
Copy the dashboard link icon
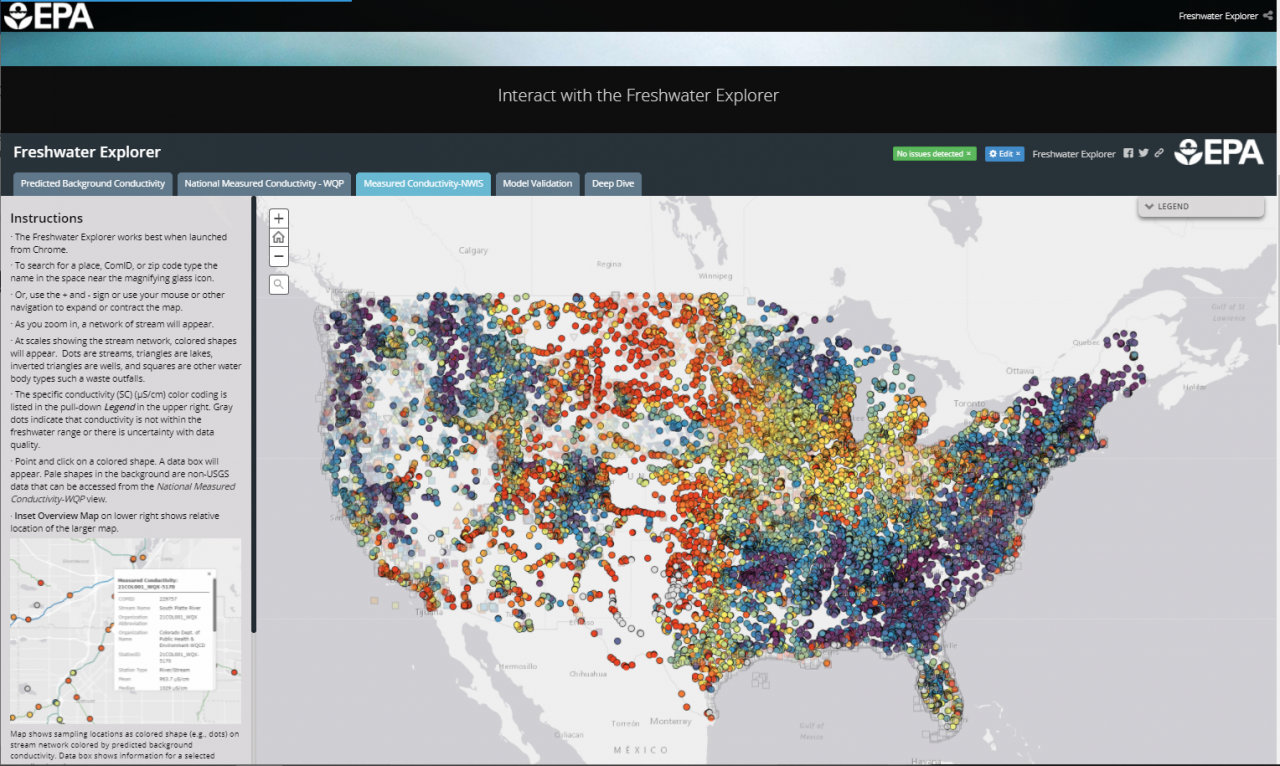[1160, 153]
